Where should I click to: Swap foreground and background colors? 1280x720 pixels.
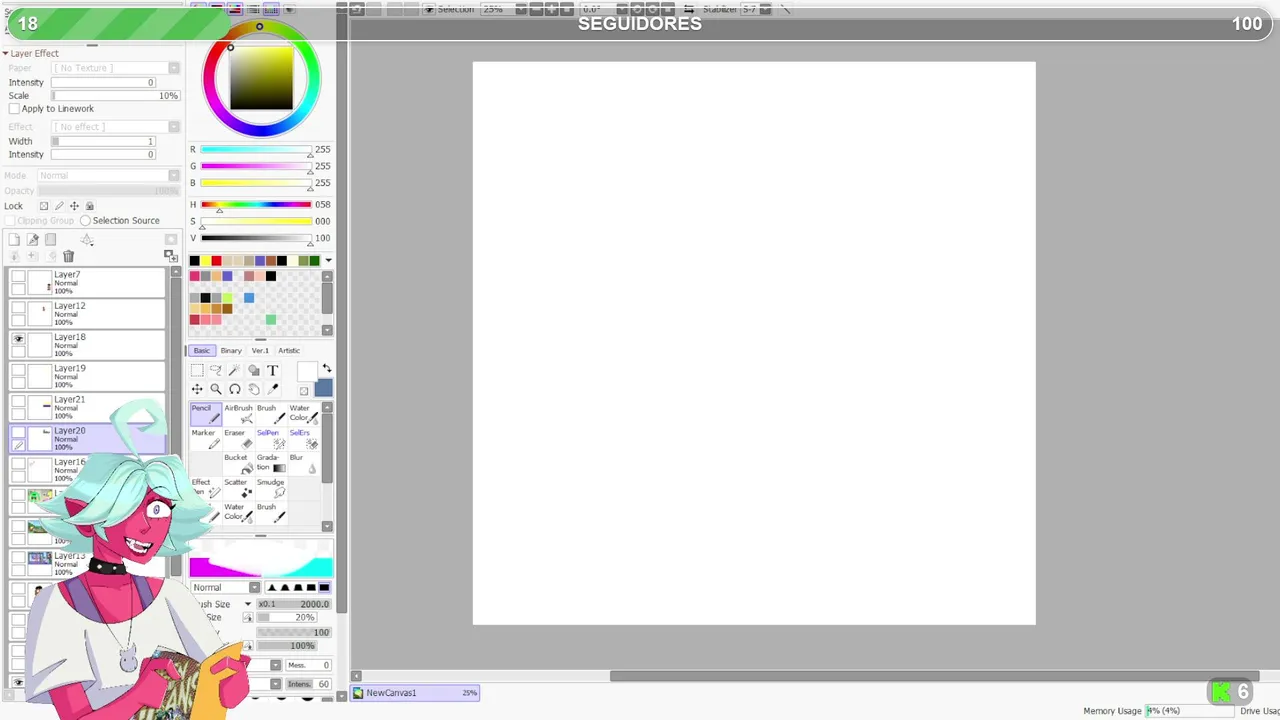(x=326, y=369)
